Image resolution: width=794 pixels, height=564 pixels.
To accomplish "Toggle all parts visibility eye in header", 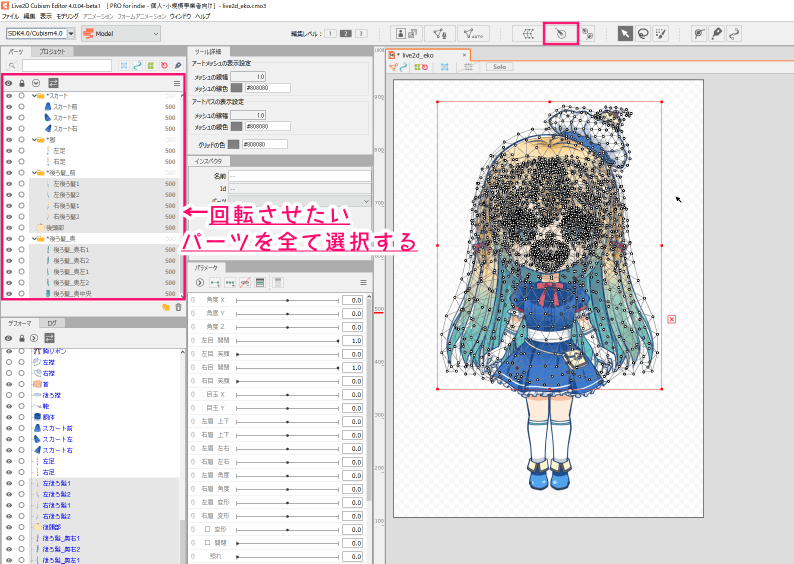I will pos(9,83).
